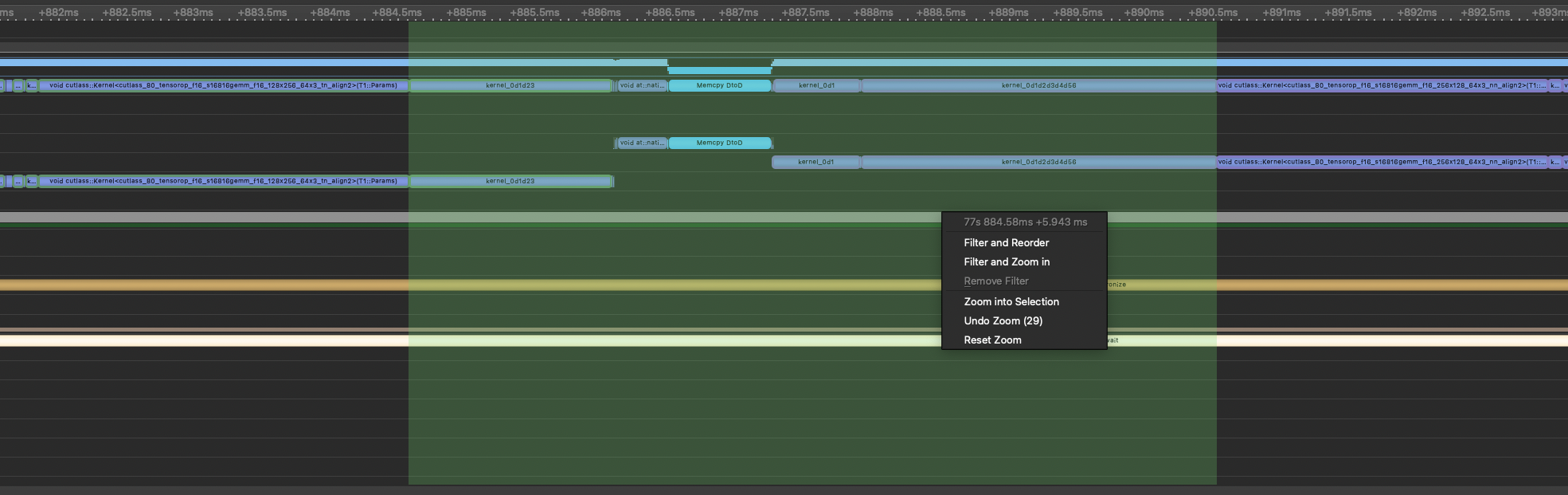Click the +882ms ruler label
The width and height of the screenshot is (1568, 495).
[58, 13]
